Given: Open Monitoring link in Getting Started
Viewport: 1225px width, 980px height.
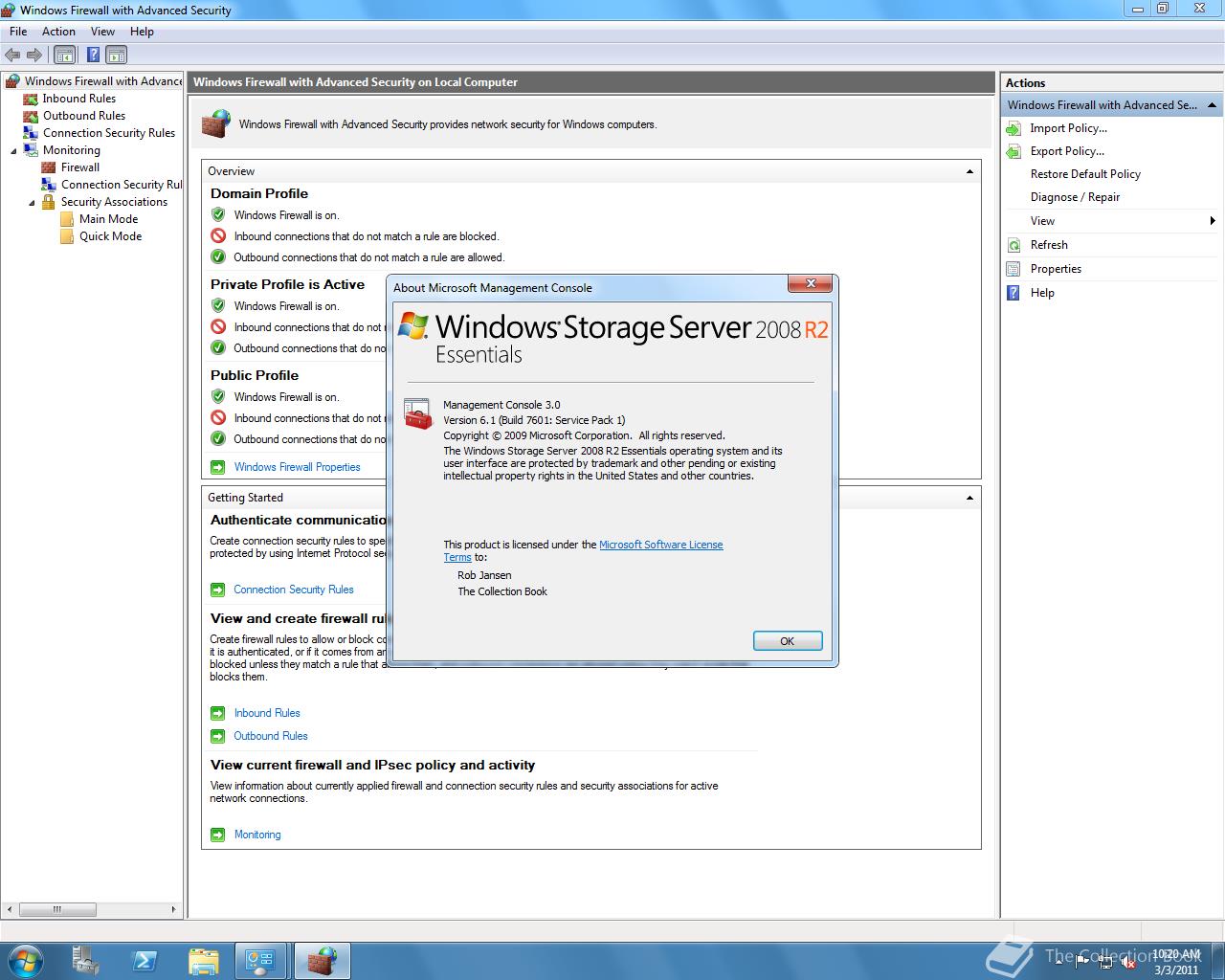Looking at the screenshot, I should tap(257, 835).
